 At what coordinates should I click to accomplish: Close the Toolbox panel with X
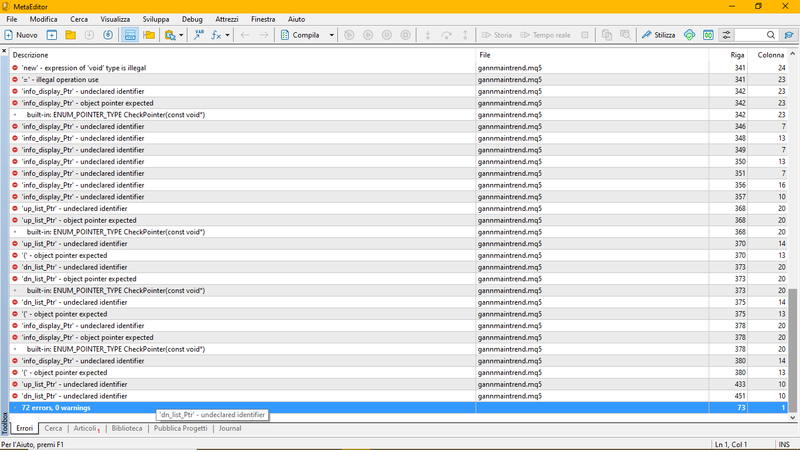point(4,51)
